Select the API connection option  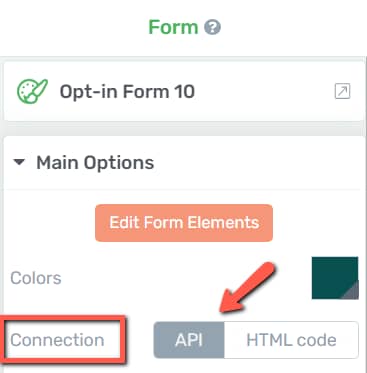pos(189,340)
